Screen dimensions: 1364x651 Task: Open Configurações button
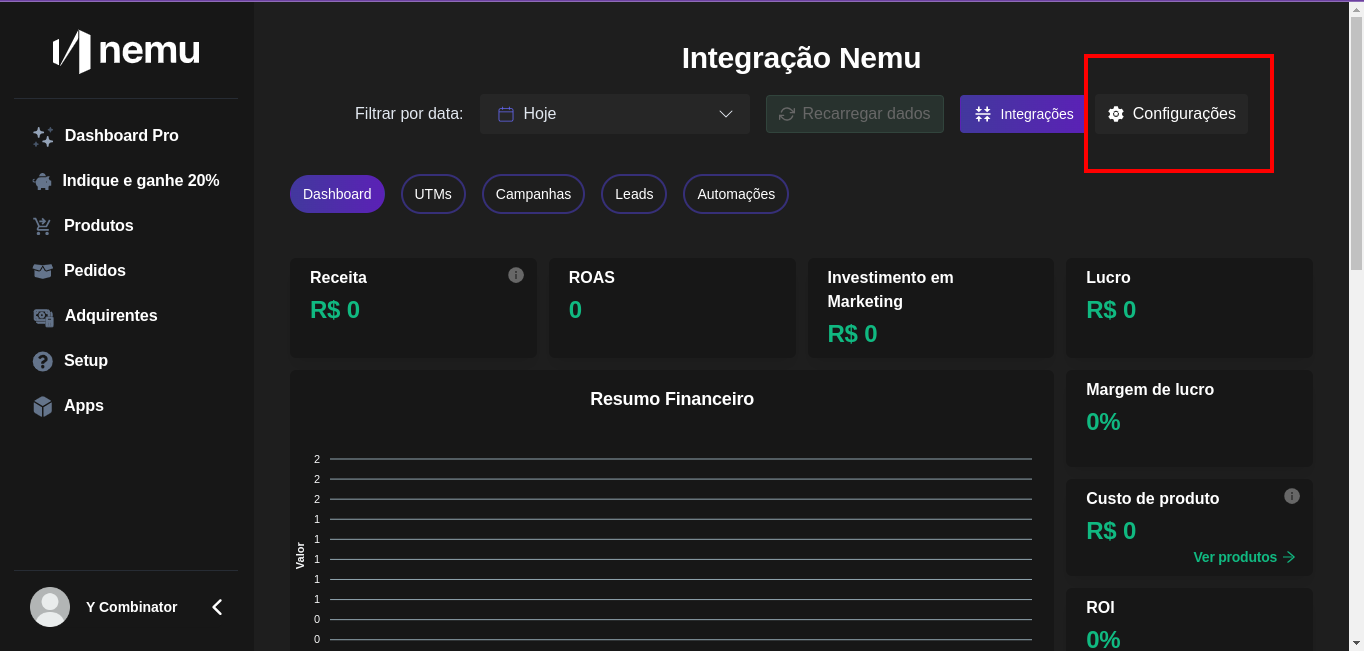tap(1171, 114)
